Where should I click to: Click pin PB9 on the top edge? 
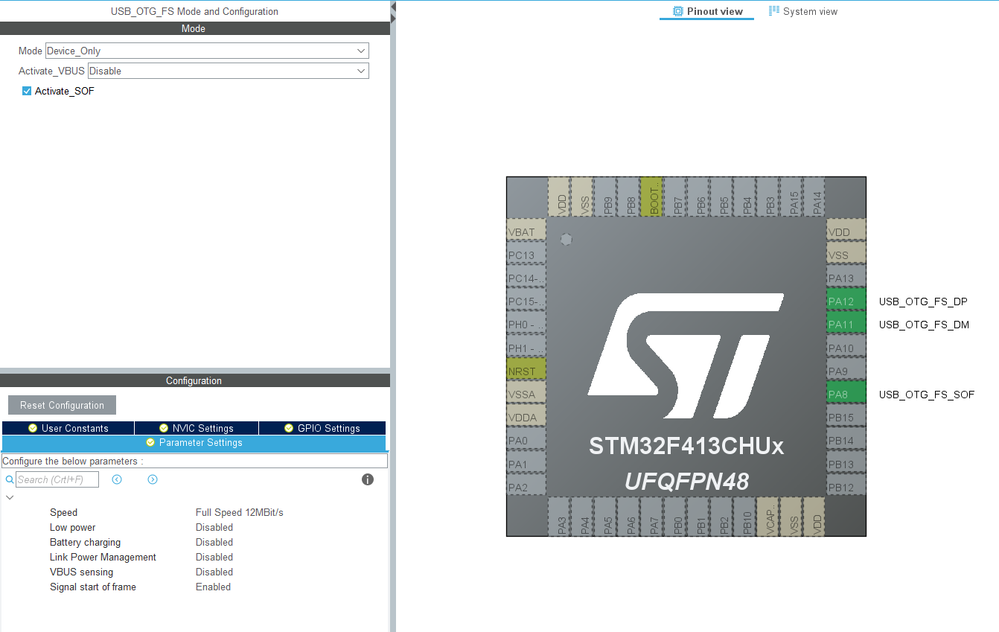pos(606,197)
